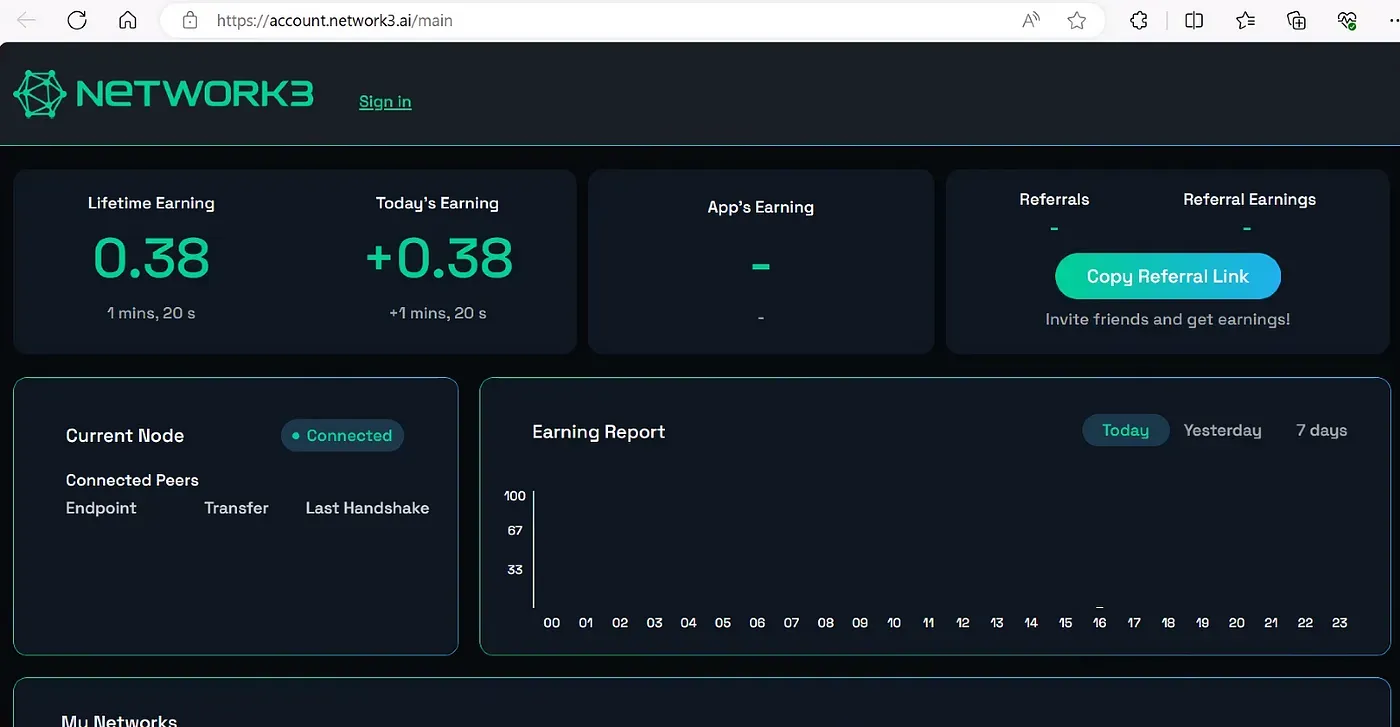
Task: Toggle the split screen icon
Action: coord(1193,20)
